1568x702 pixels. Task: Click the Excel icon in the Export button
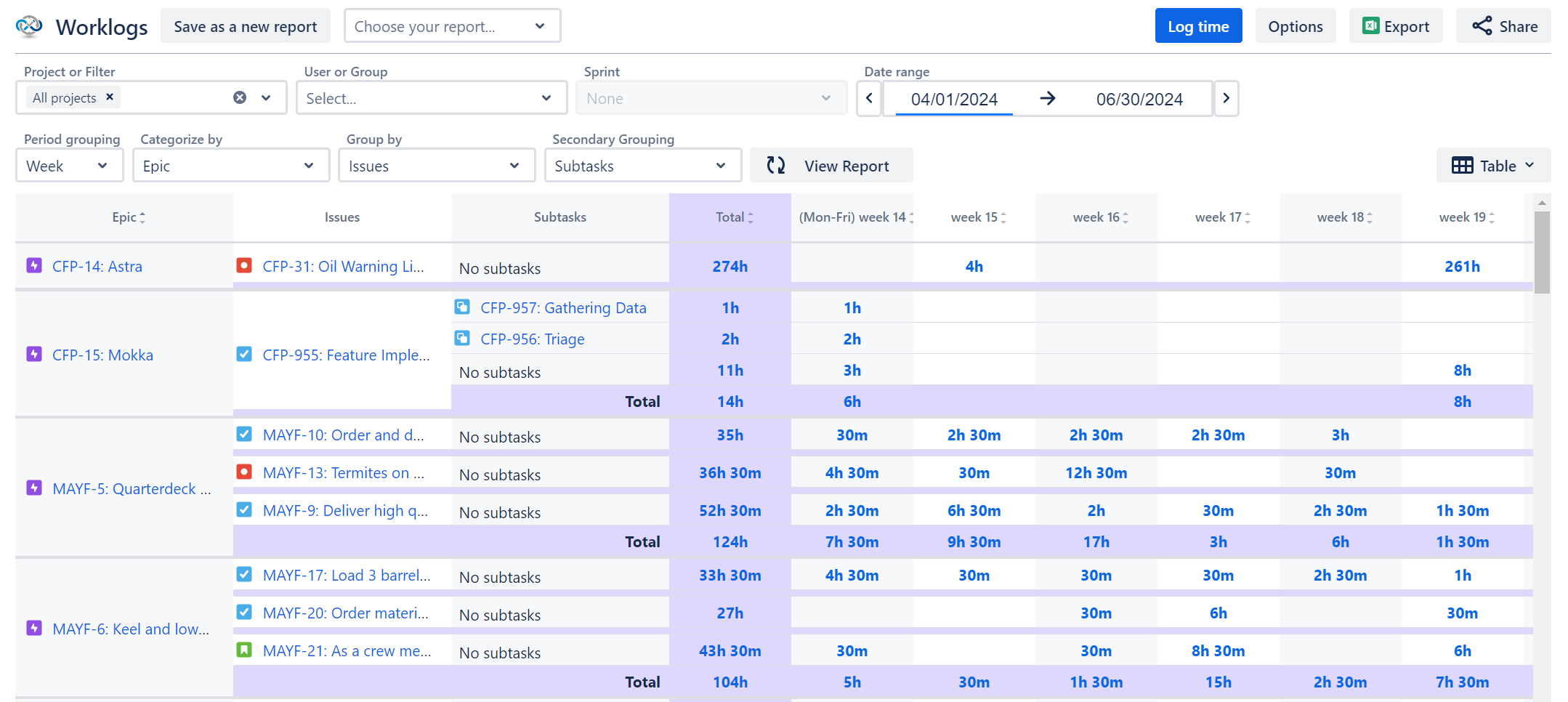[1373, 25]
